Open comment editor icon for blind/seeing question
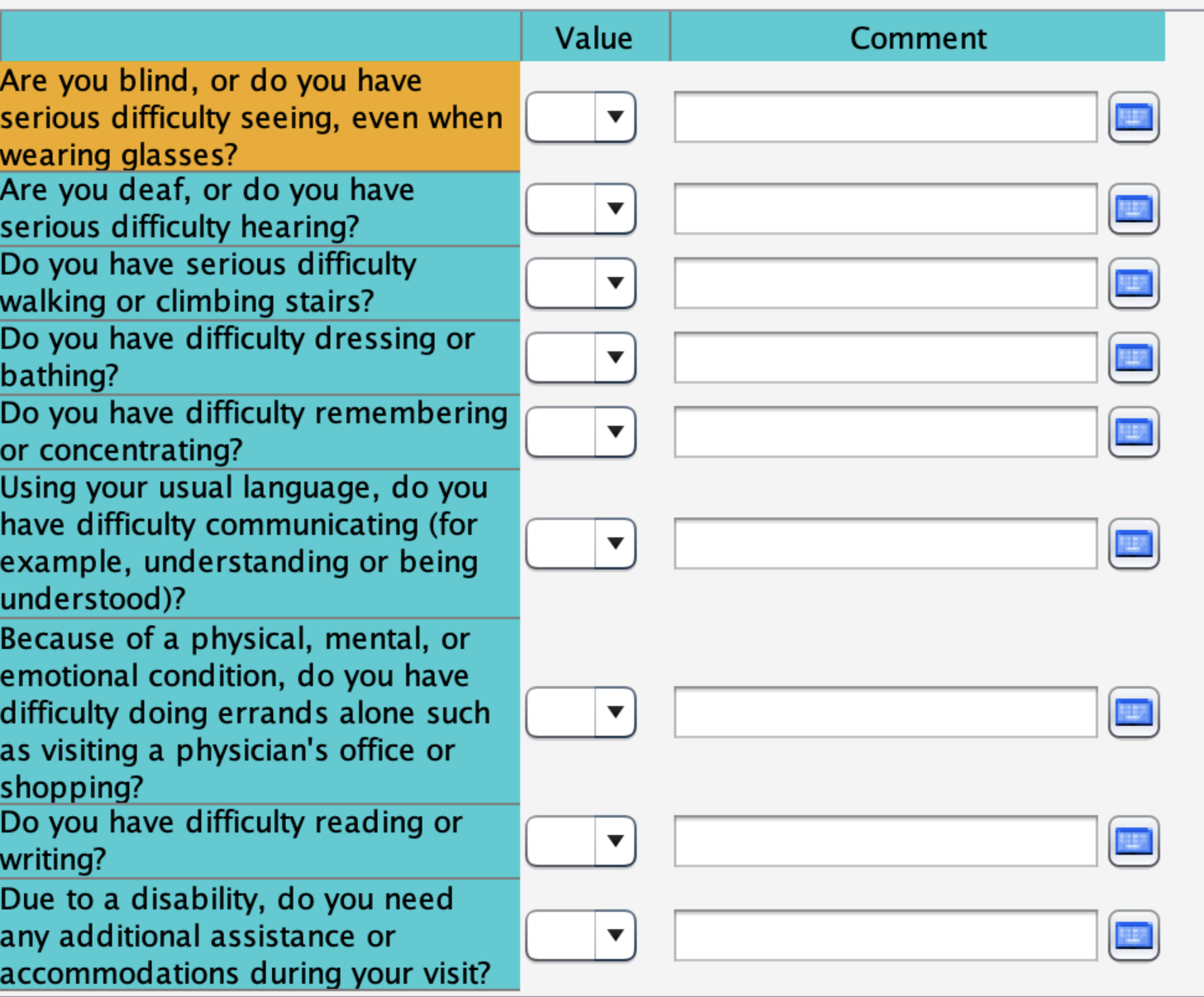The width and height of the screenshot is (1204, 997). click(x=1134, y=117)
